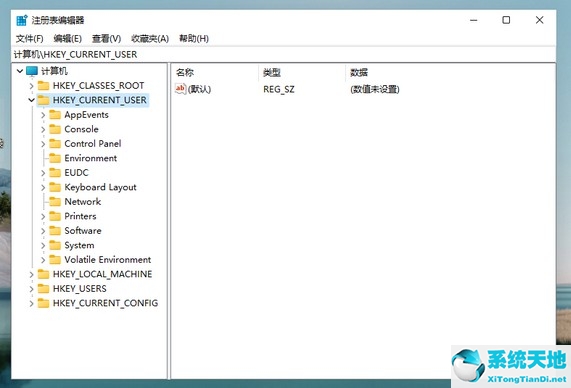Collapse HKEY_CURRENT_USER arrow
The image size is (571, 388).
31,100
